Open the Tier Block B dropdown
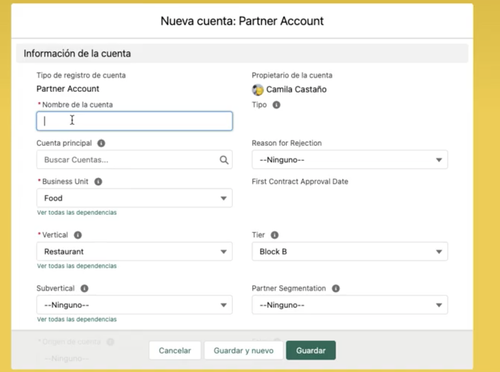This screenshot has width=500, height=372. pos(350,251)
